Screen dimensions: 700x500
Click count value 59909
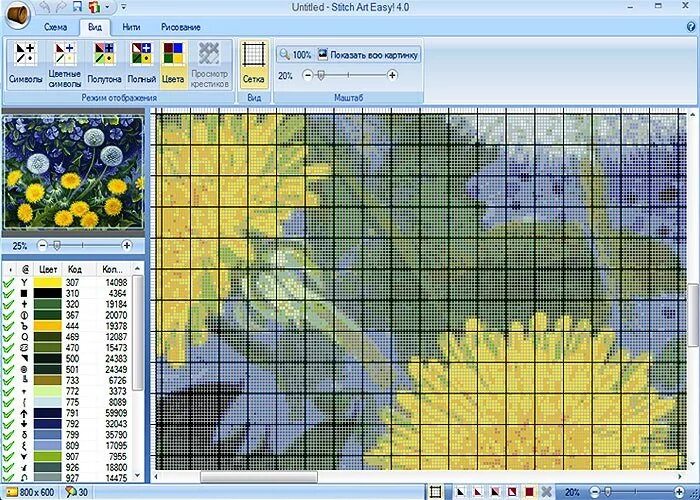pyautogui.click(x=116, y=413)
